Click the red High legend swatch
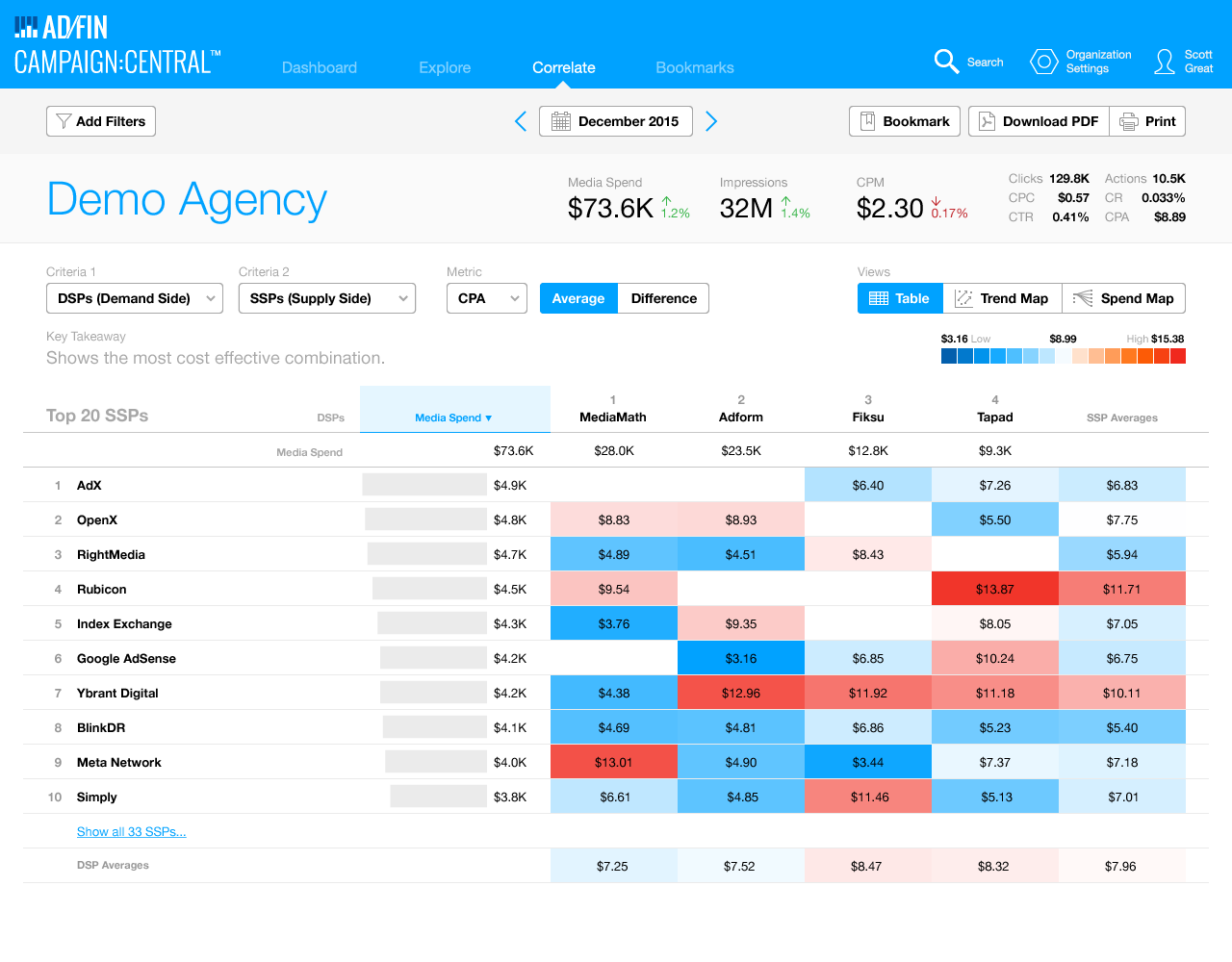This screenshot has width=1232, height=962. tap(1178, 356)
